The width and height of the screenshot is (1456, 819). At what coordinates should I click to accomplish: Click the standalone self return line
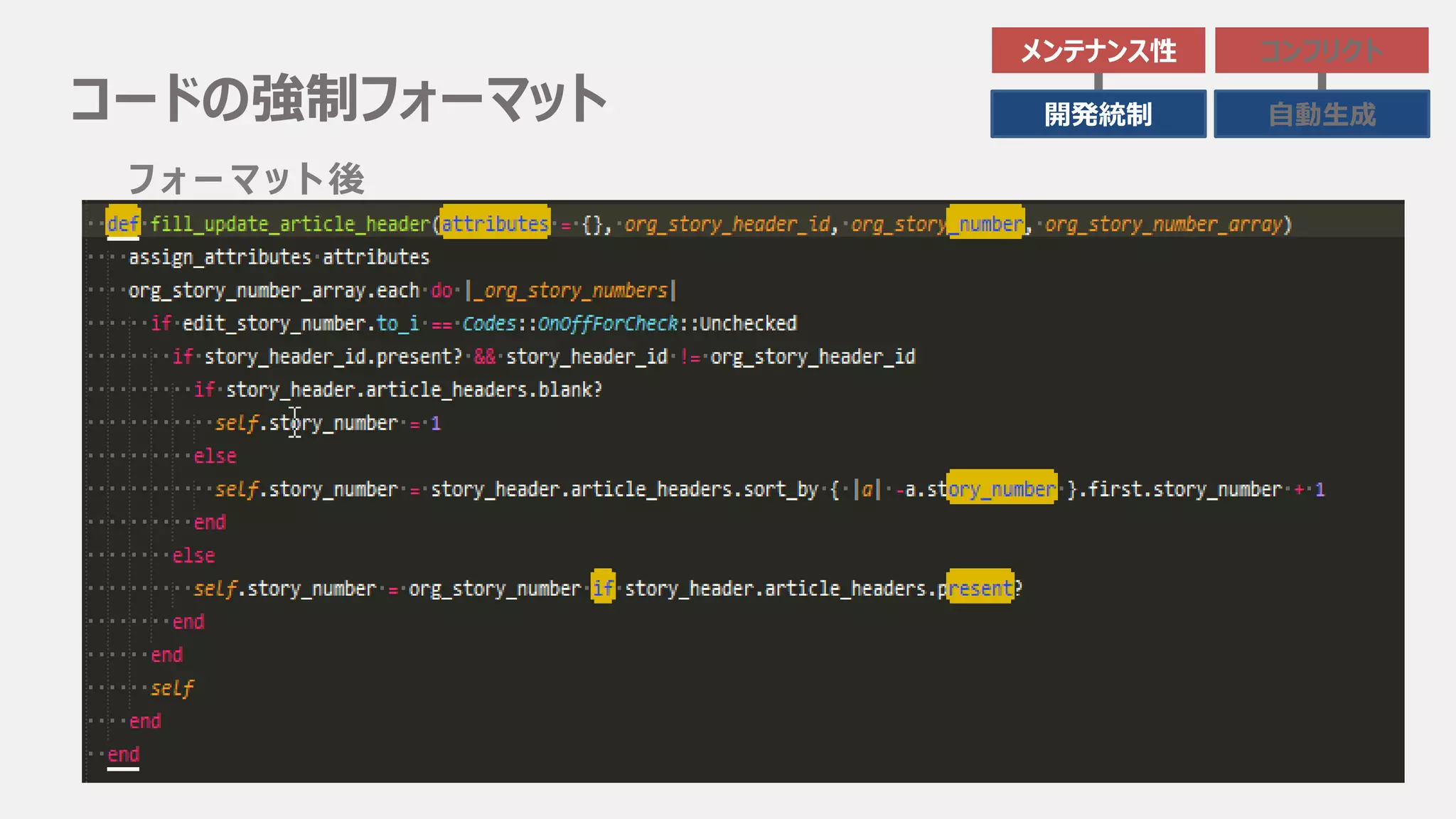click(x=172, y=688)
